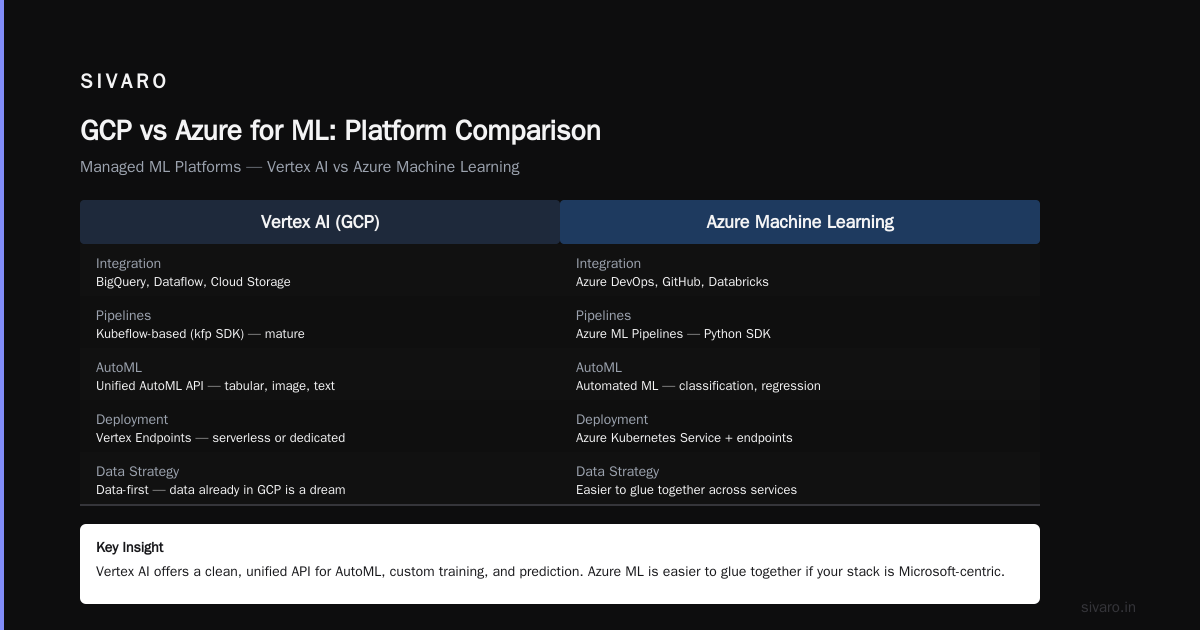Click Data-first — data already in GCP text

(x=220, y=490)
